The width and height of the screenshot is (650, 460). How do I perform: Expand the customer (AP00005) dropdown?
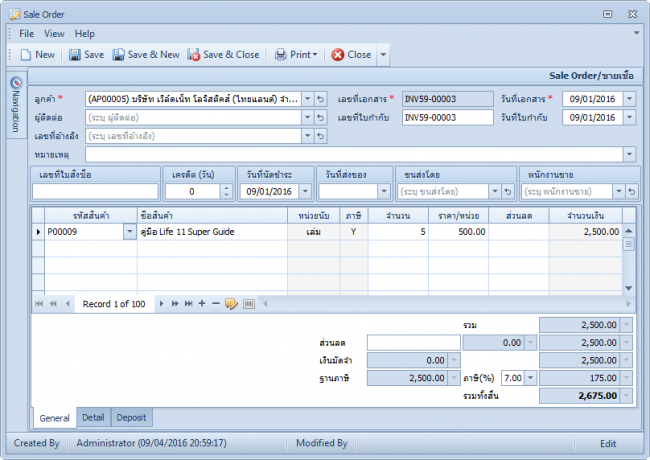(308, 99)
